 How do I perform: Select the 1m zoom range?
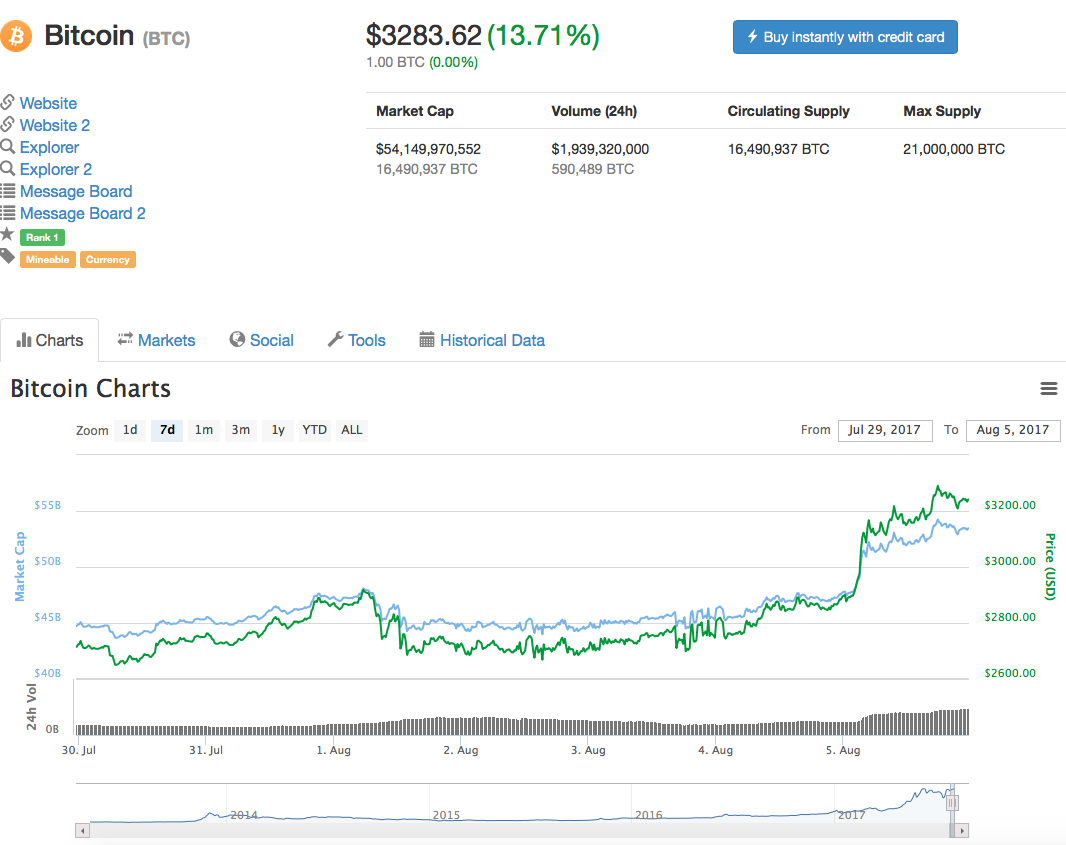point(203,430)
